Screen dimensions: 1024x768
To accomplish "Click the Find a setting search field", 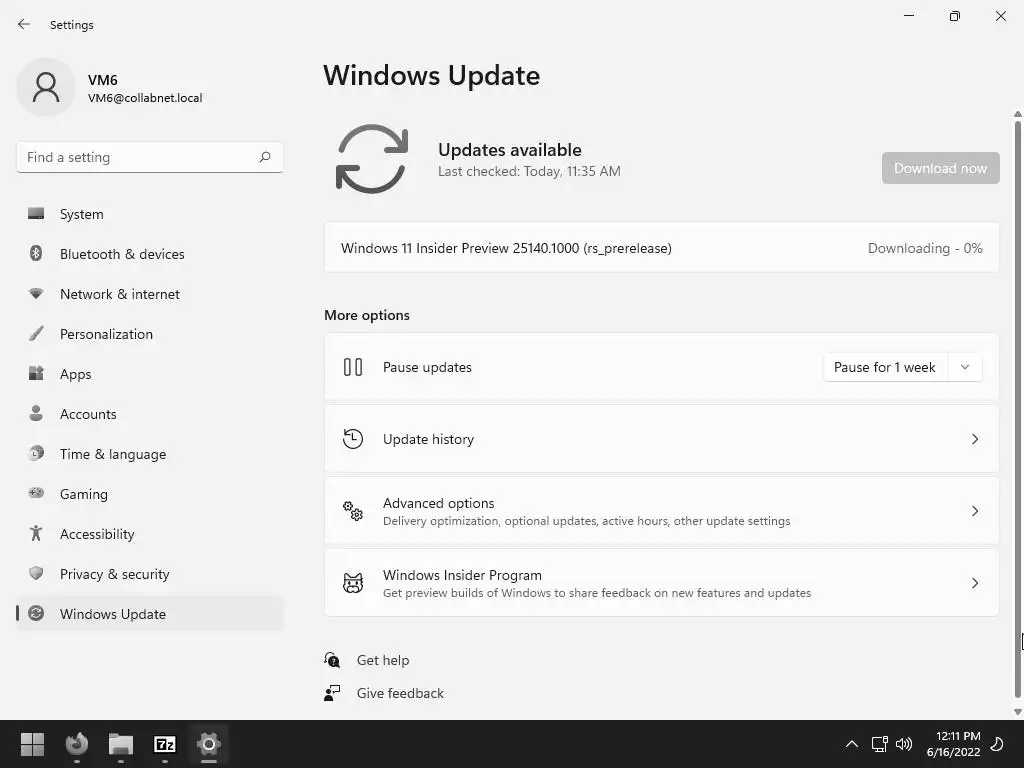I will 150,157.
